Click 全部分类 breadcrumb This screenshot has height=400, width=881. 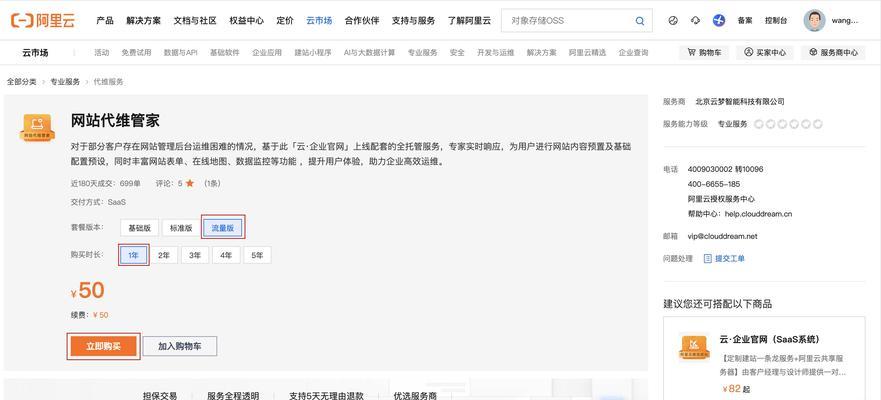pos(21,82)
